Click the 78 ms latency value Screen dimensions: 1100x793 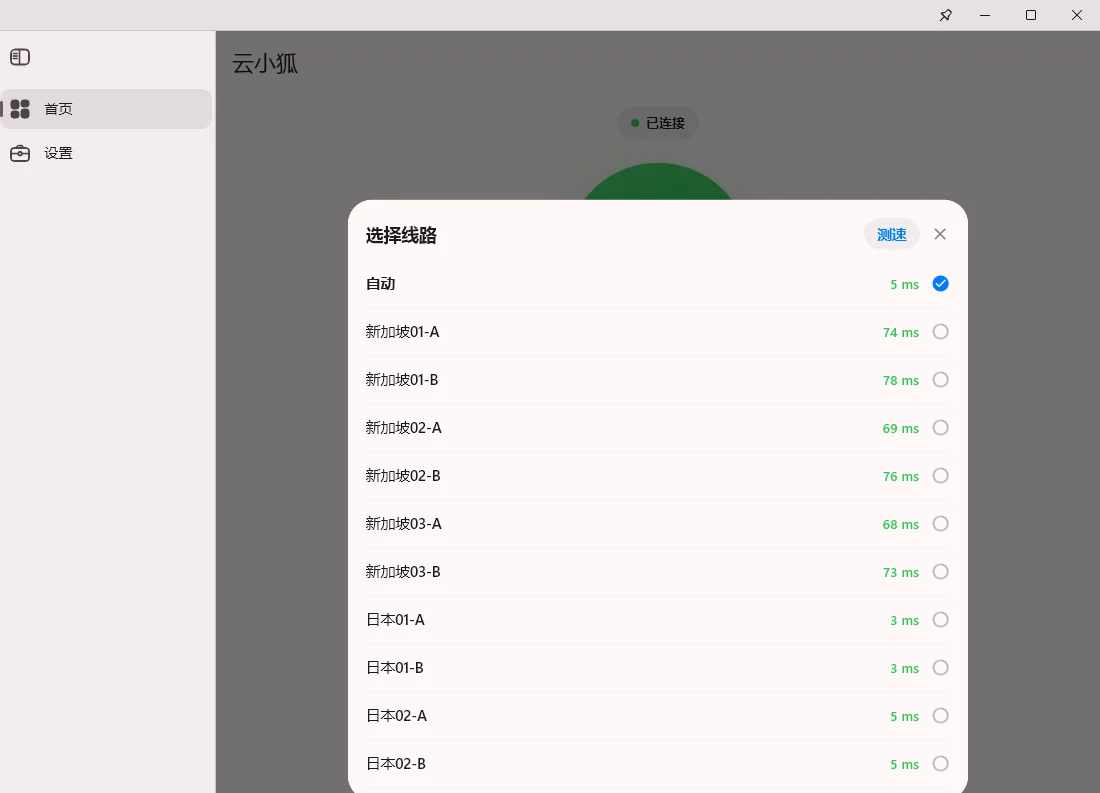click(x=901, y=380)
